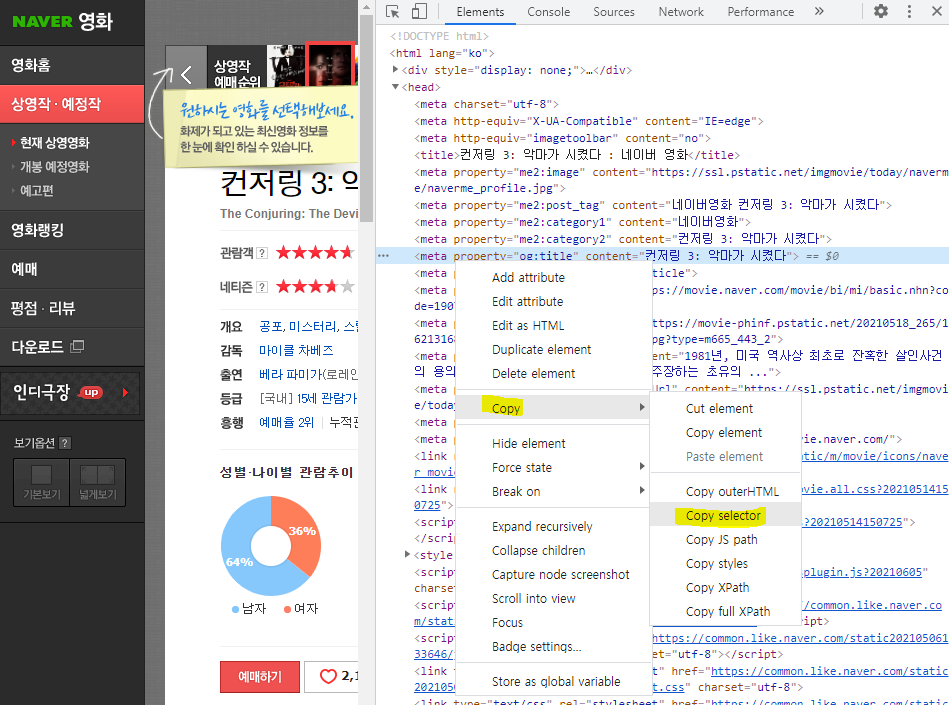This screenshot has height=705, width=949.
Task: Open the DevTools three-dot customize menu
Action: [x=909, y=11]
